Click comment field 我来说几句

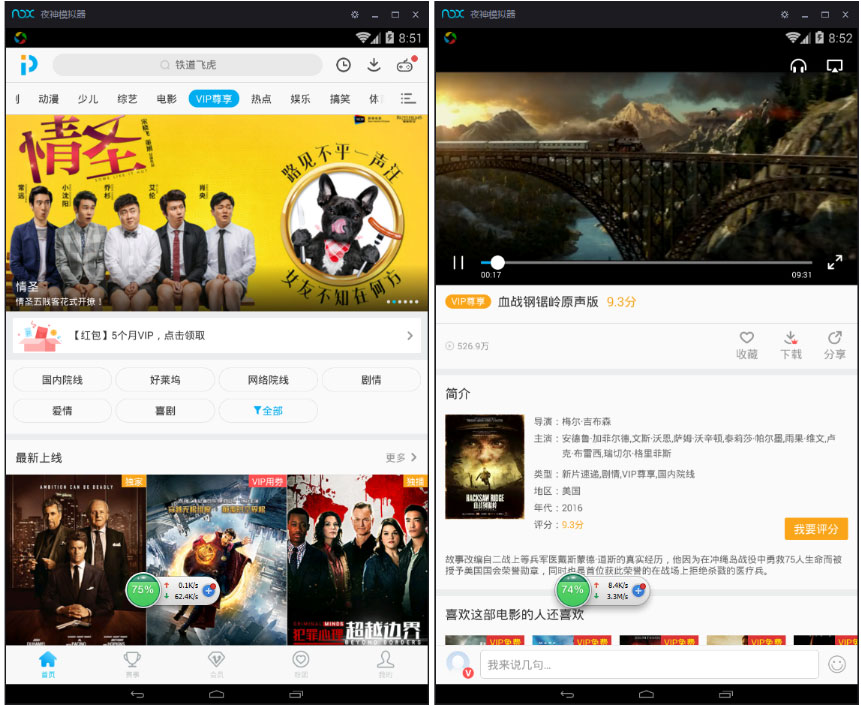[649, 665]
